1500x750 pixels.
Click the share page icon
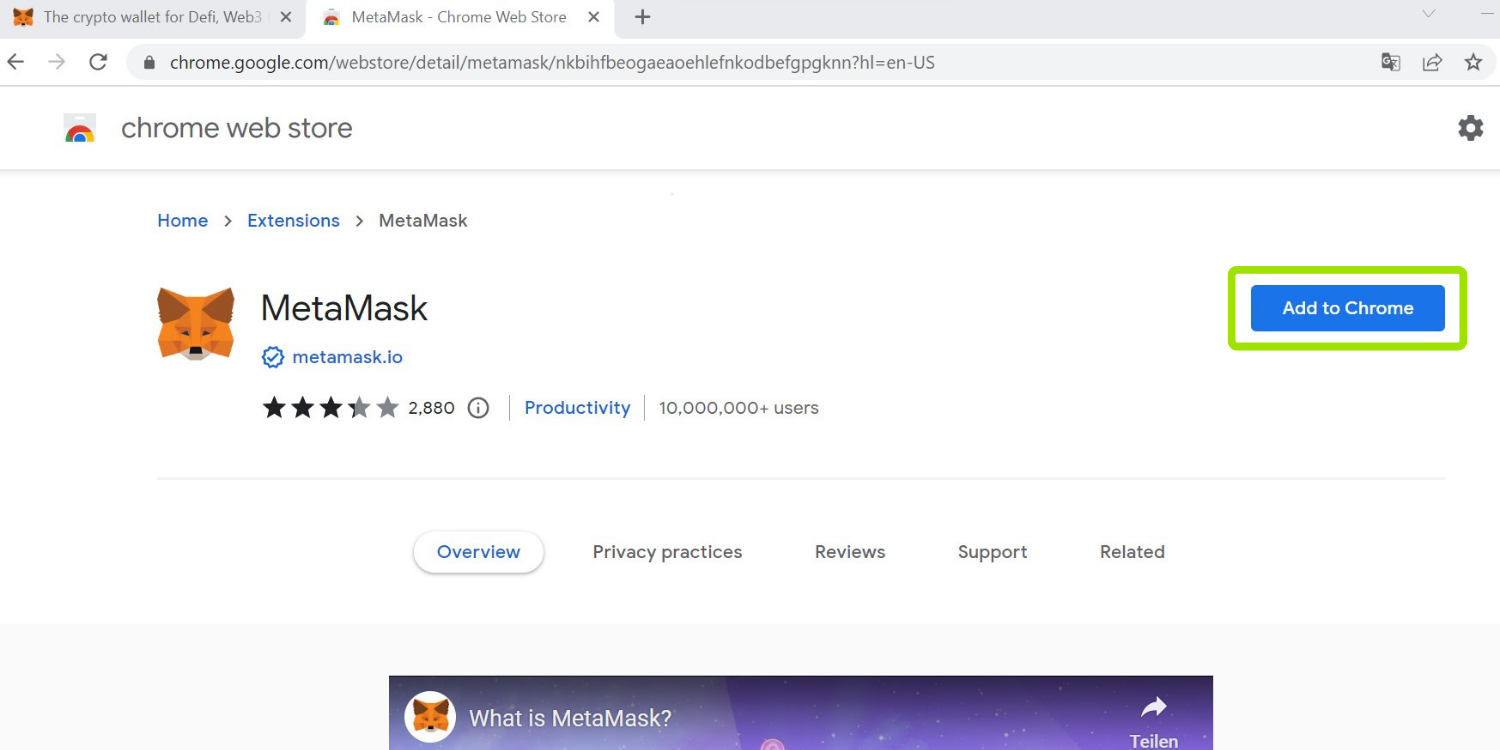click(1432, 62)
